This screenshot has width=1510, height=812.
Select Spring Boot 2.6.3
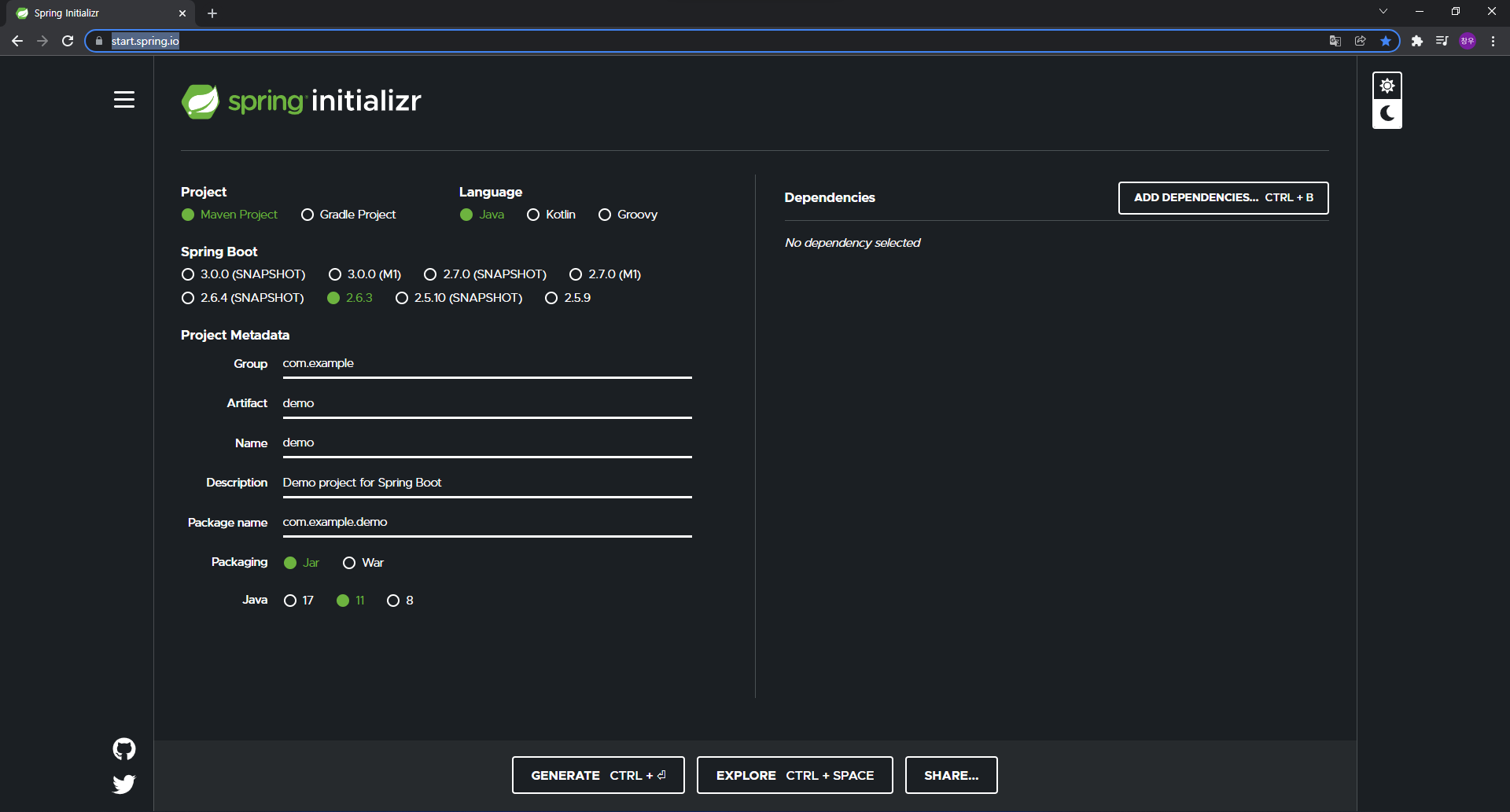(350, 298)
